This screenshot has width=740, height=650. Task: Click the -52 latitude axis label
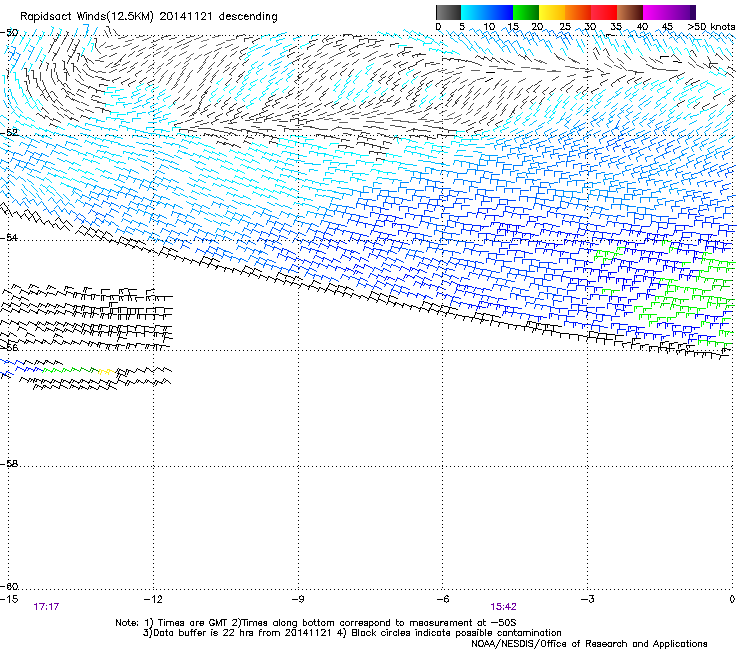pos(9,133)
